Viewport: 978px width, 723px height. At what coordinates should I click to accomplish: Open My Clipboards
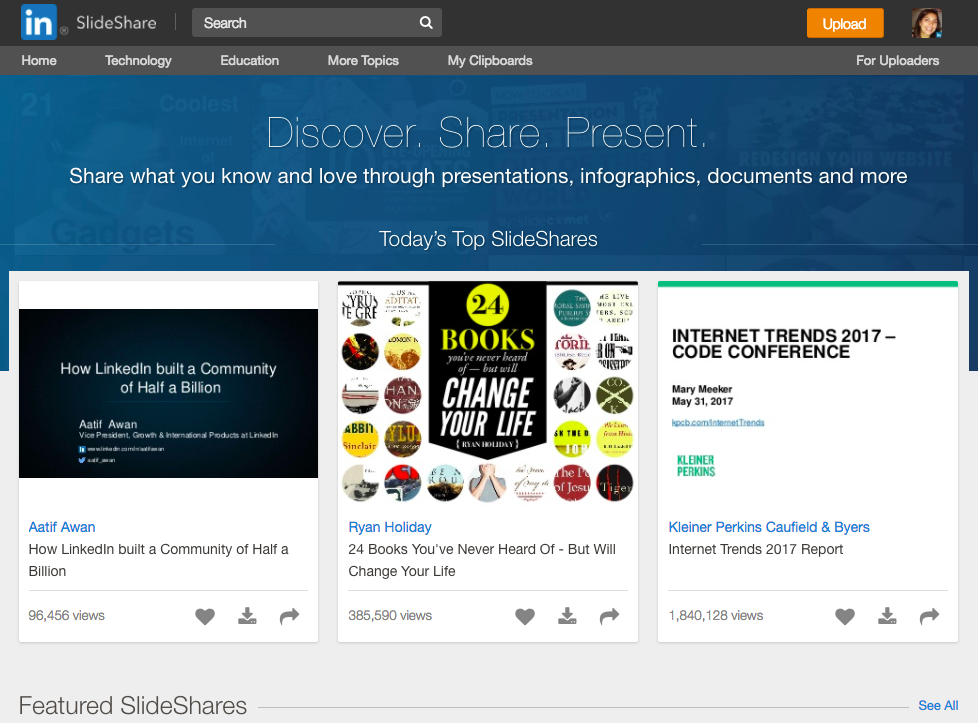click(x=490, y=61)
